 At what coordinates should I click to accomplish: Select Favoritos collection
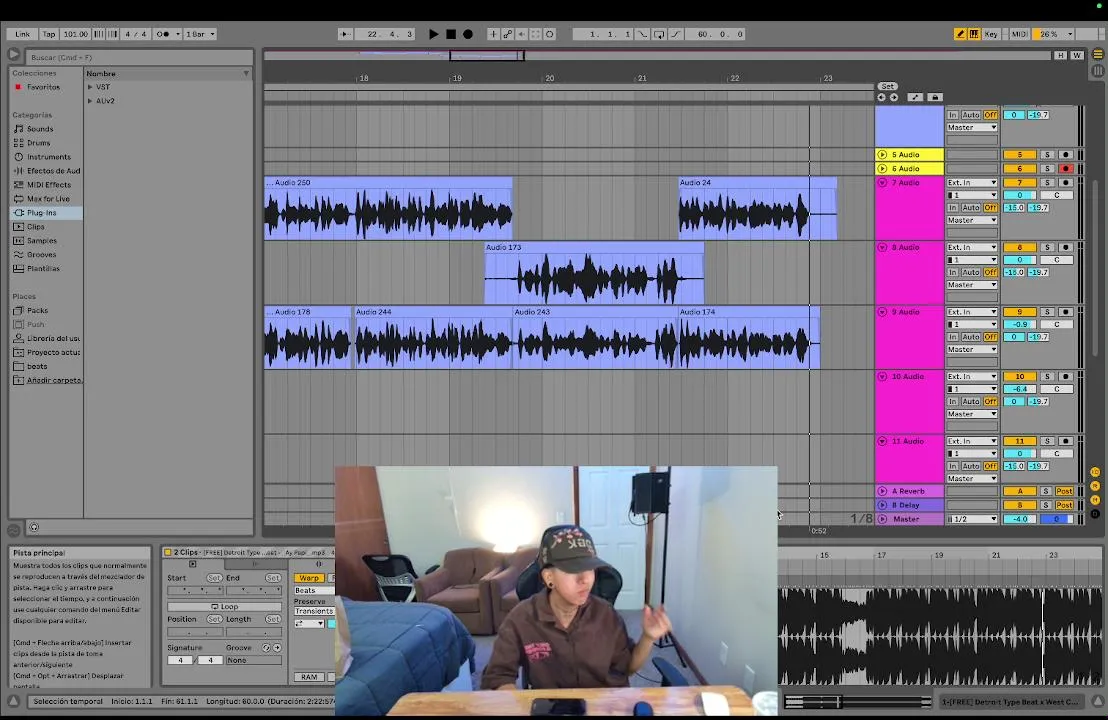[42, 87]
